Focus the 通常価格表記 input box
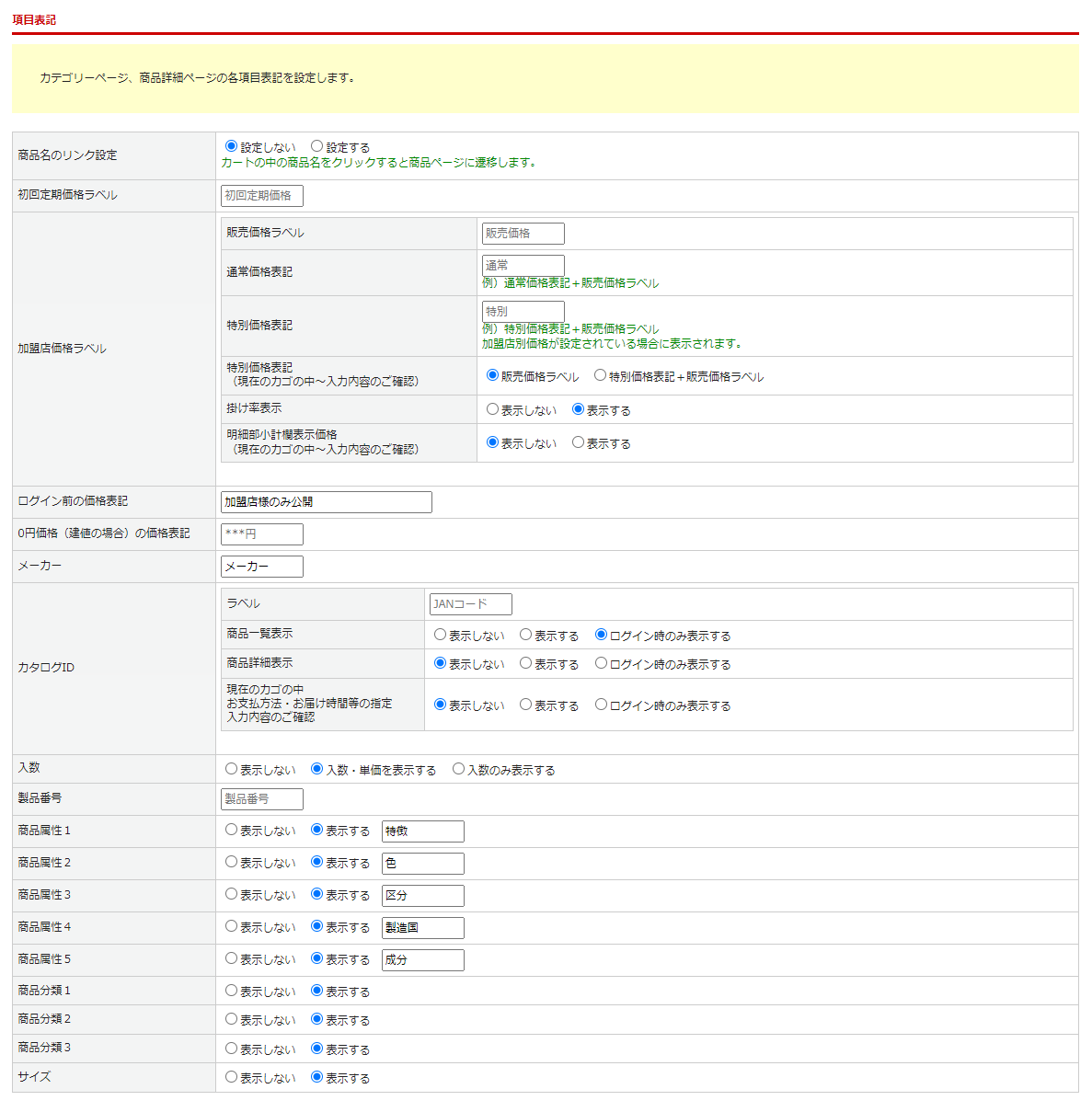 coord(523,266)
